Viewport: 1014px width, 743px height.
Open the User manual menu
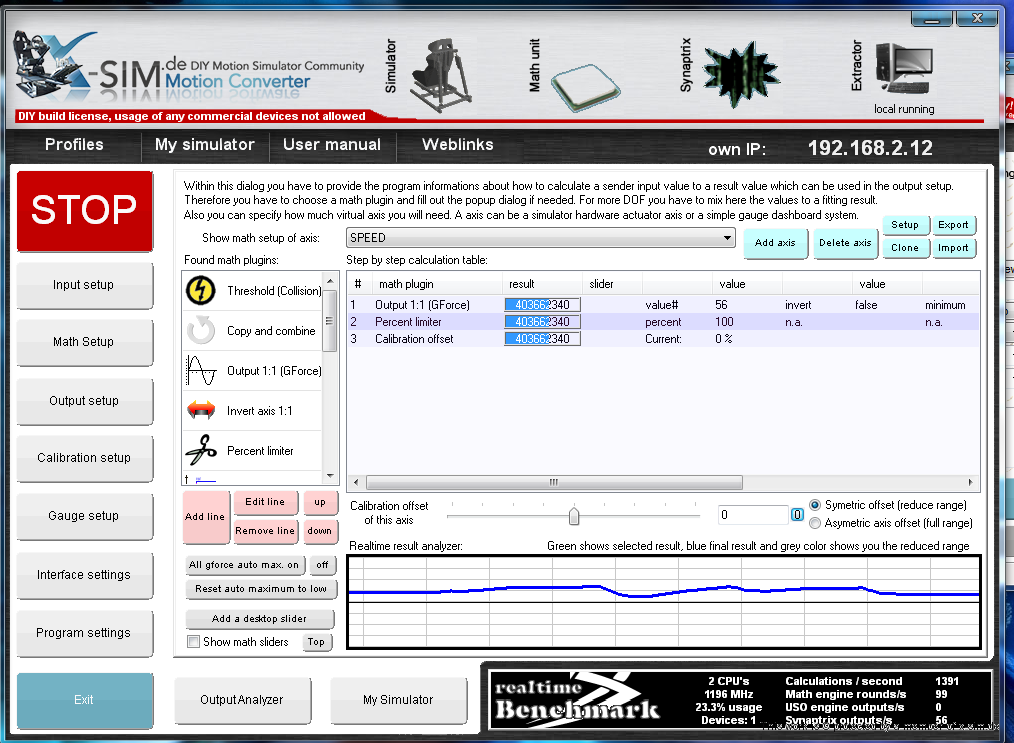point(331,145)
